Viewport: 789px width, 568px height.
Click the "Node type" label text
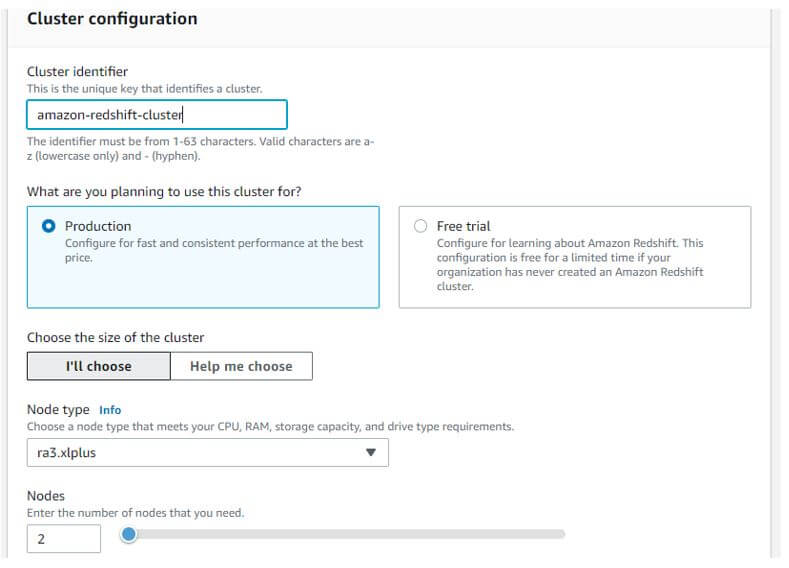click(58, 410)
